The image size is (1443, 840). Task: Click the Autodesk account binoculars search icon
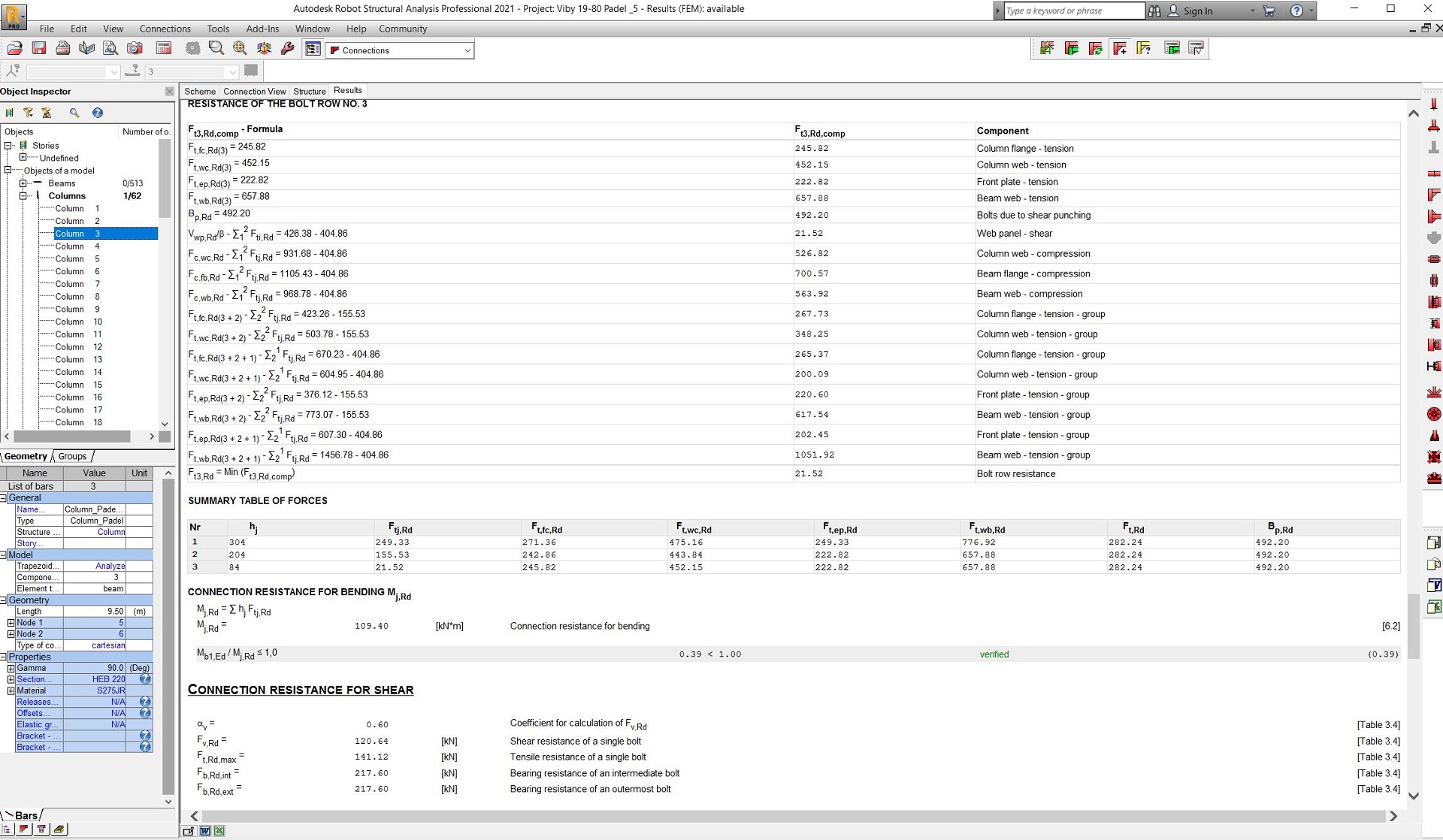(1154, 11)
